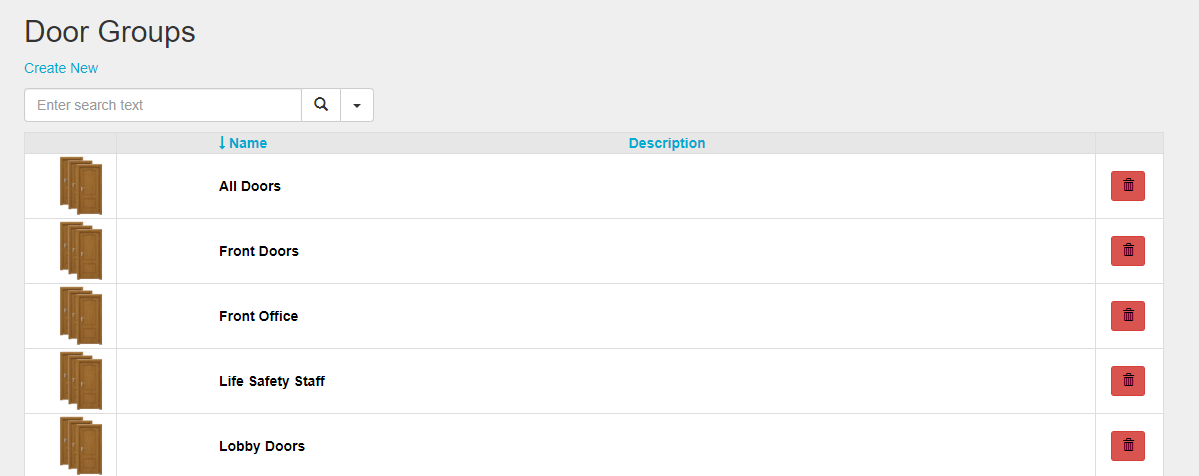The width and height of the screenshot is (1199, 476).
Task: Open the Lobby Doors group name
Action: (262, 446)
